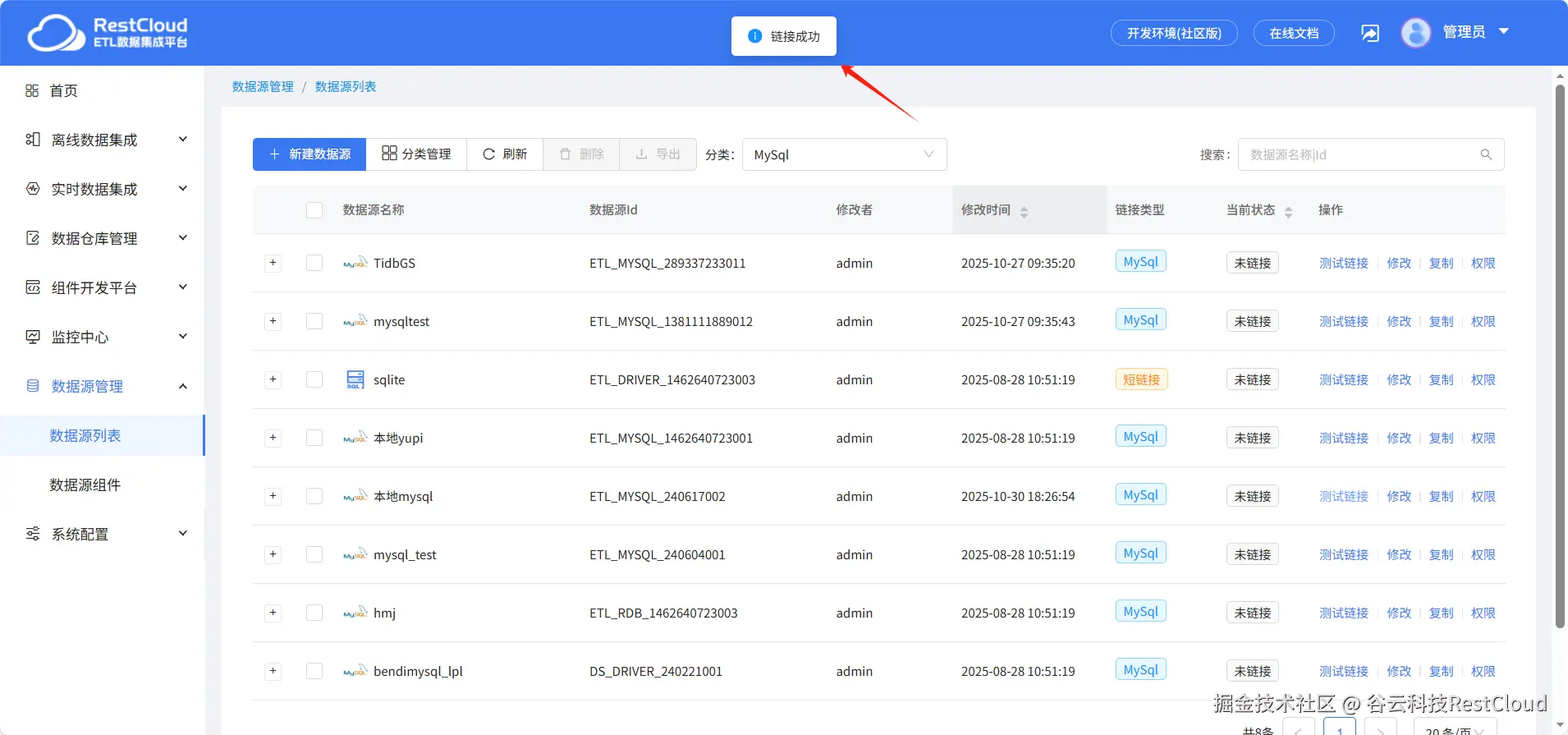Viewport: 1568px width, 735px height.
Task: Check the sqlite row checkbox
Action: point(314,379)
